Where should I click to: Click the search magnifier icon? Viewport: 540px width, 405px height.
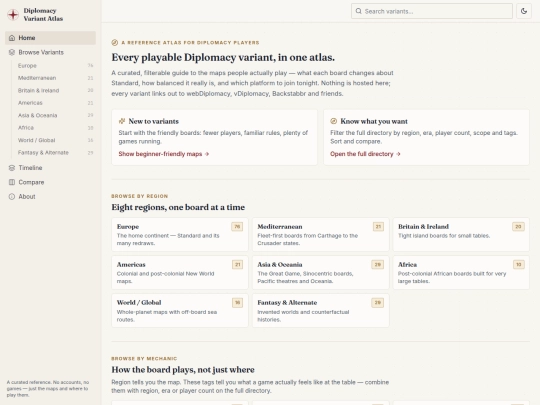[359, 11]
